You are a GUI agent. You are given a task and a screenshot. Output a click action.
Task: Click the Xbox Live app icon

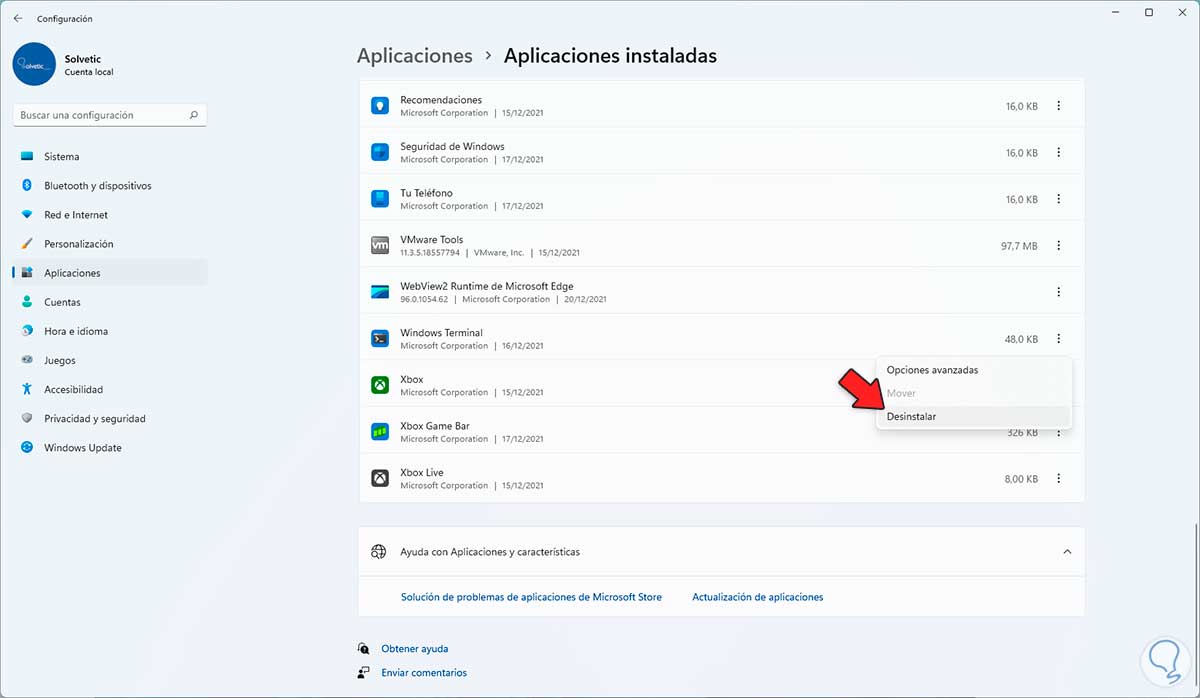[x=380, y=478]
